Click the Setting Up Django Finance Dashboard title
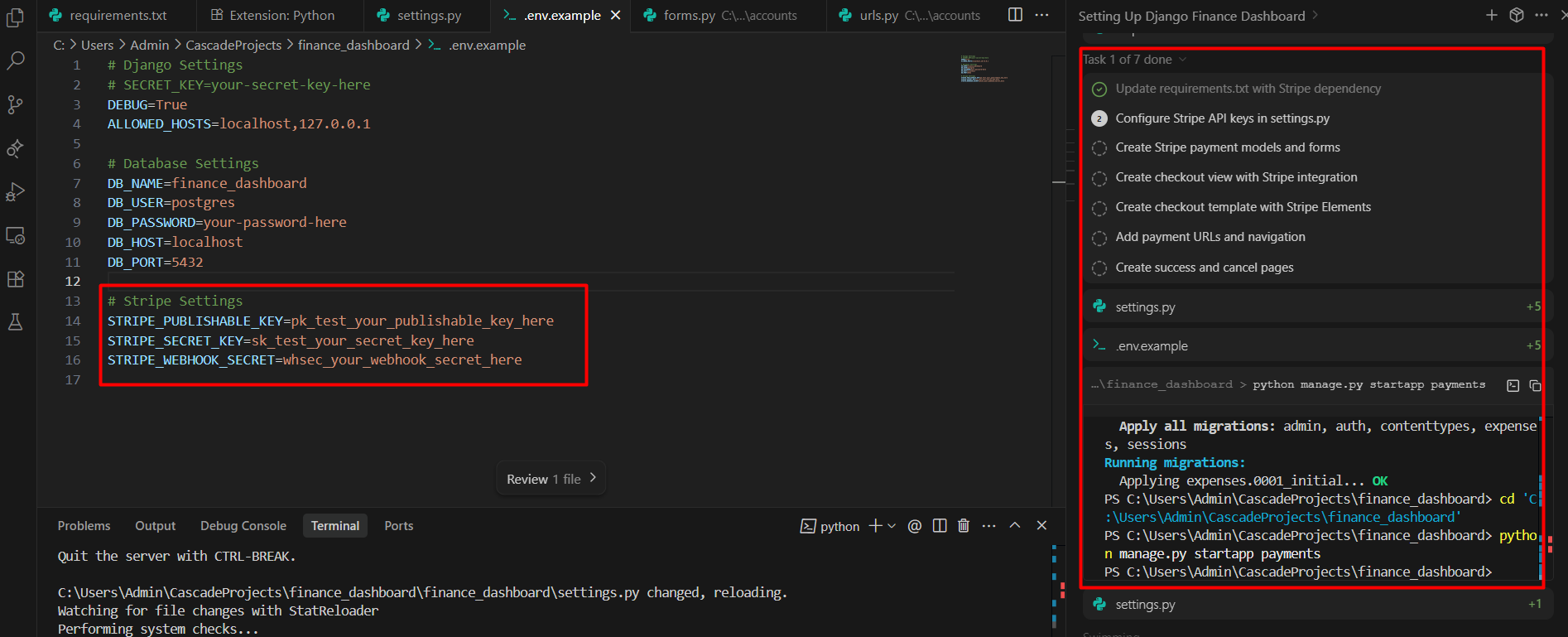 tap(1191, 16)
